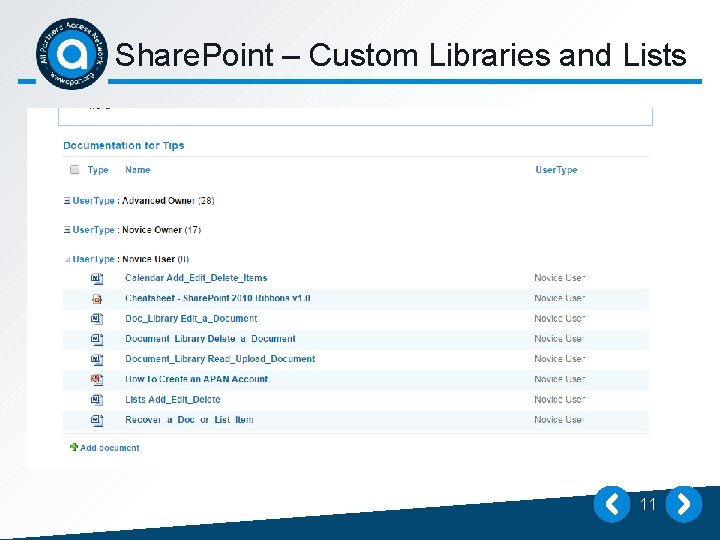Click Novice User value in Read_Upload_Document row
720x540 pixels.
[x=559, y=359]
